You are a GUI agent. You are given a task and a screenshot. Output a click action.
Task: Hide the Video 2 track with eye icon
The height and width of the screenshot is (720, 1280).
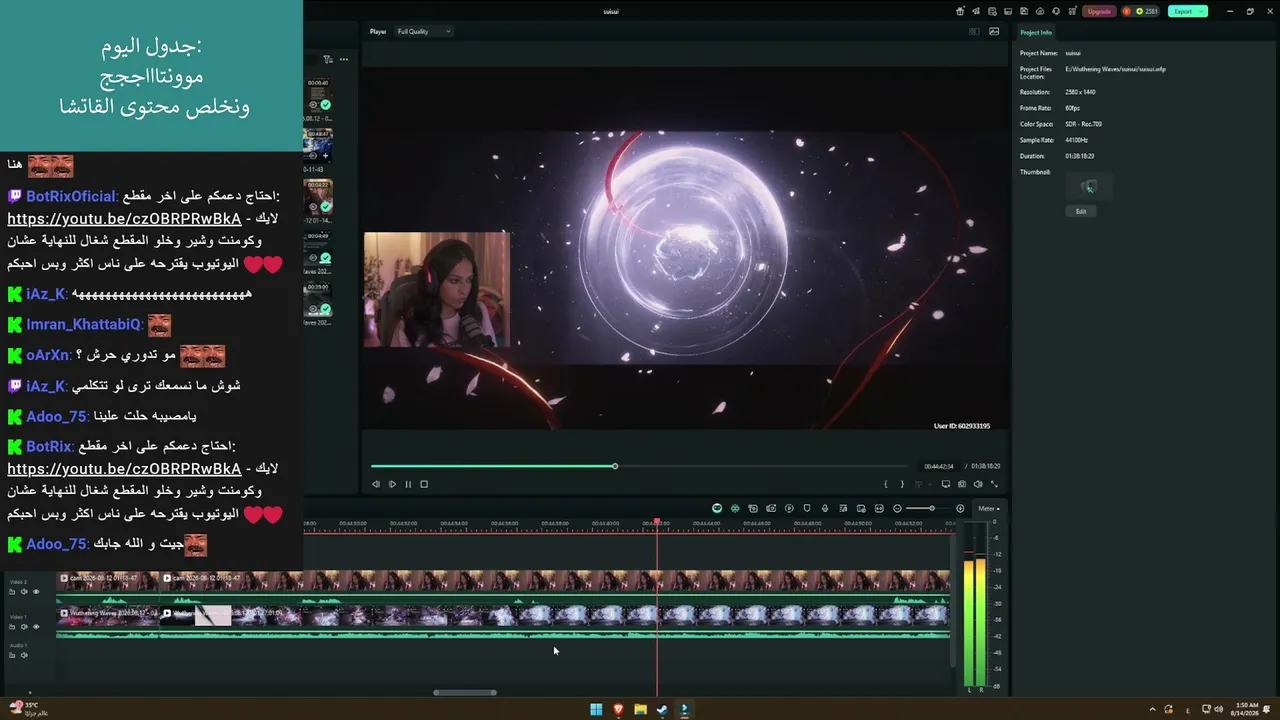[36, 592]
